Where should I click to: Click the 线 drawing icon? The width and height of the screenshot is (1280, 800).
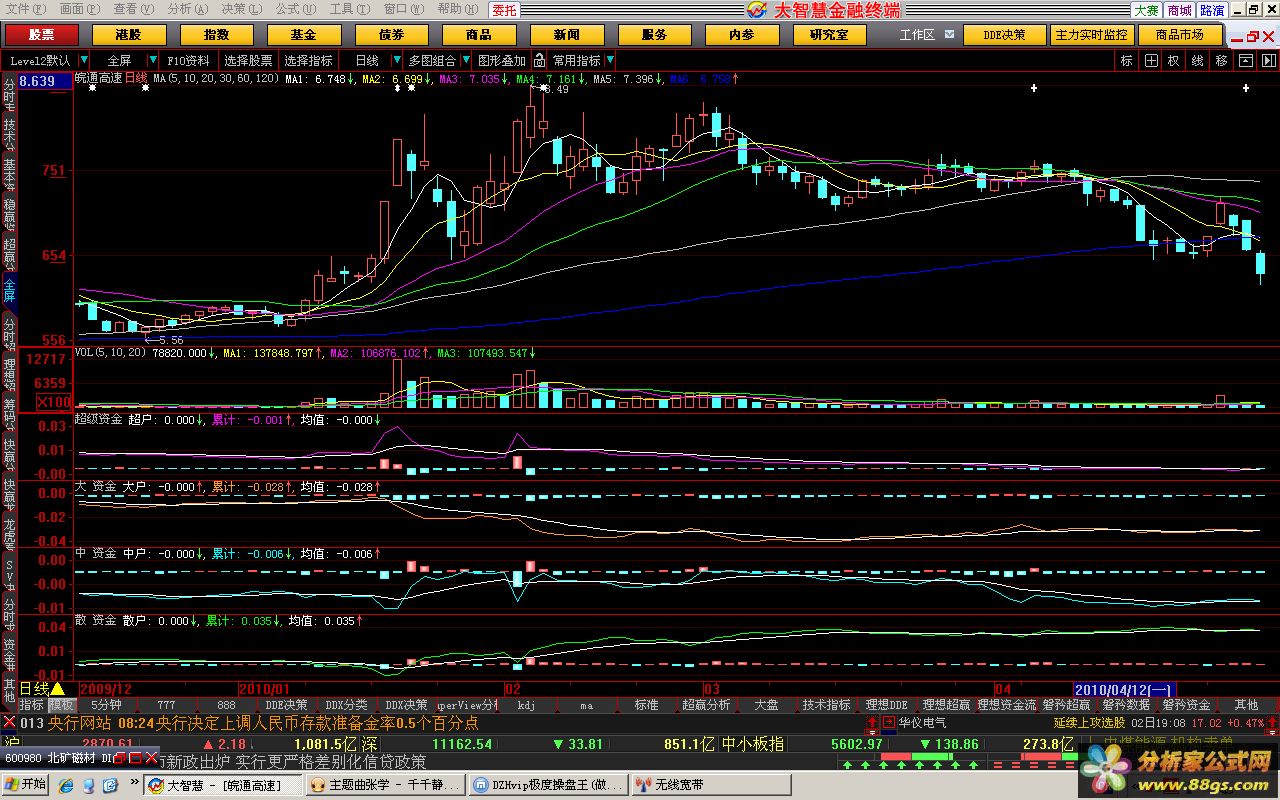[1197, 60]
